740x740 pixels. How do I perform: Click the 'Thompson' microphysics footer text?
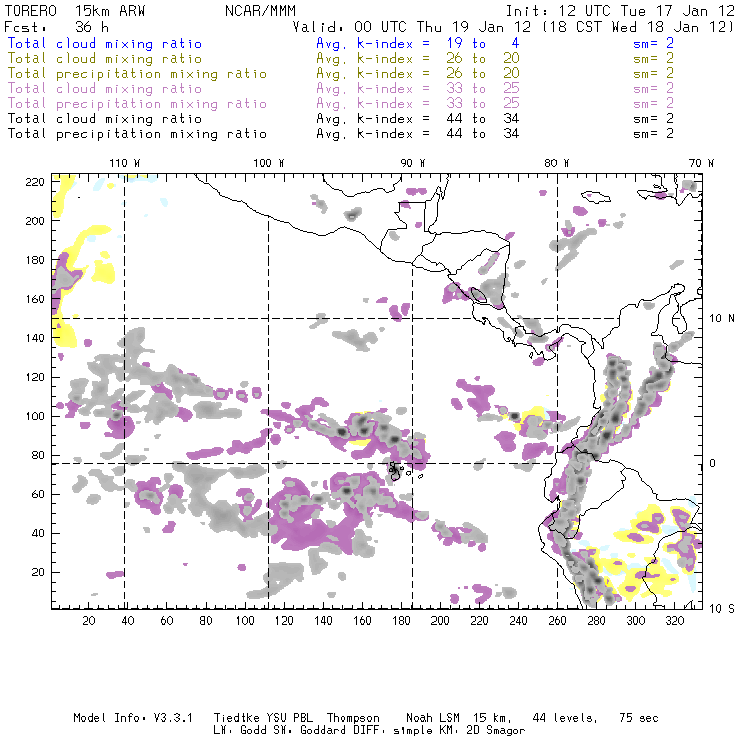pyautogui.click(x=353, y=718)
